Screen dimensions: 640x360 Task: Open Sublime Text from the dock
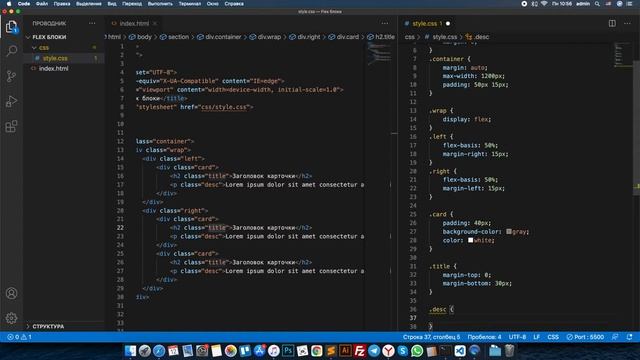click(331, 351)
